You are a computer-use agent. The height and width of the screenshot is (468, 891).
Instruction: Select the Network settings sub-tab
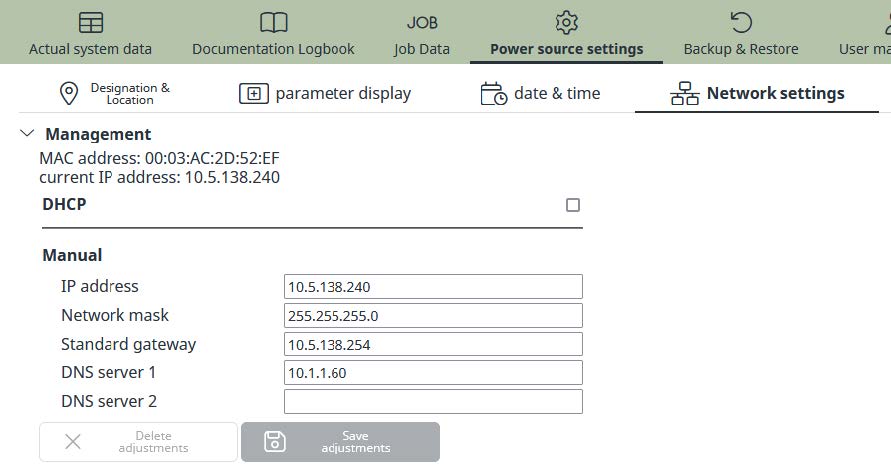[757, 94]
